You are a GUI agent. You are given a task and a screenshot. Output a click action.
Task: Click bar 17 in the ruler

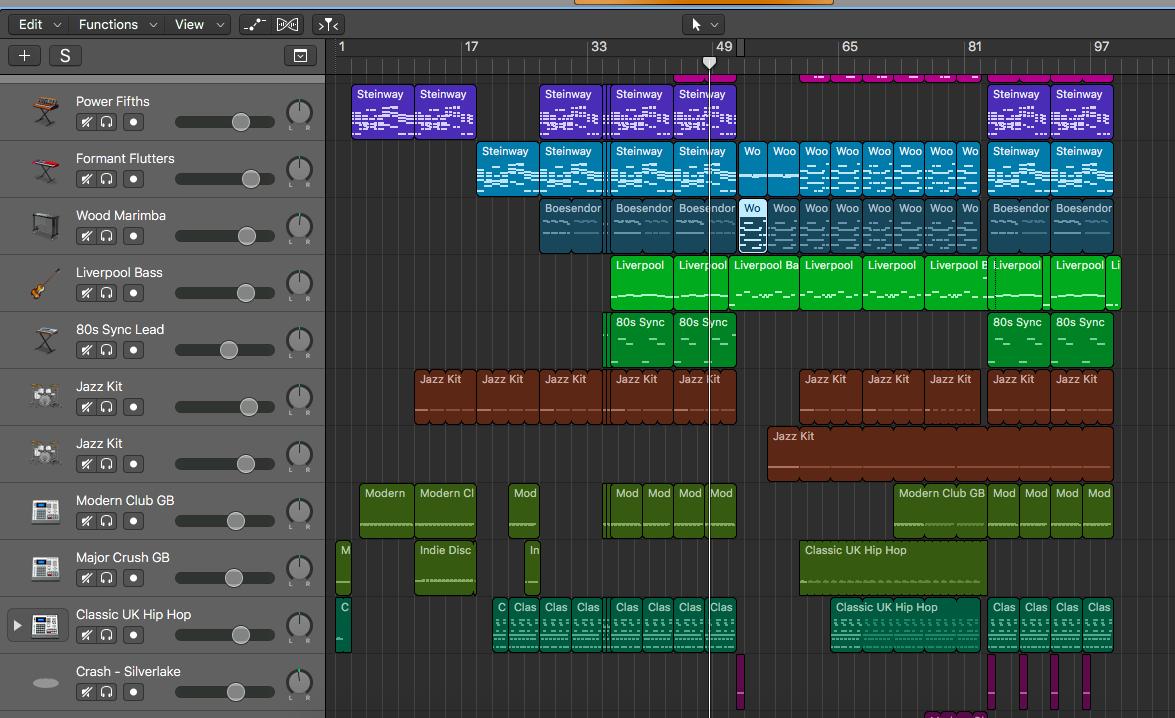coord(471,46)
